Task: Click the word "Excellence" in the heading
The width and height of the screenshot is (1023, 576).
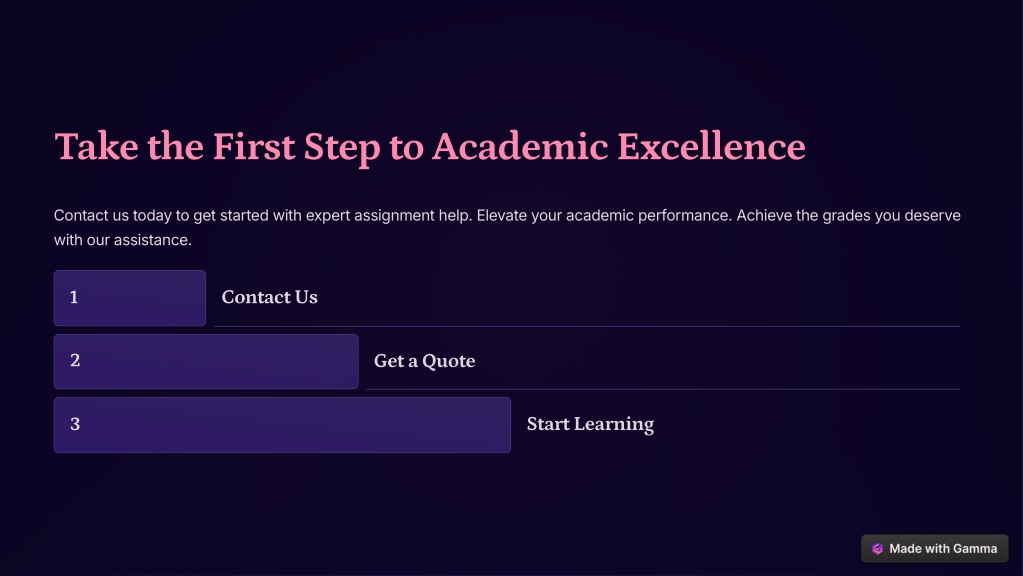Action: coord(712,146)
